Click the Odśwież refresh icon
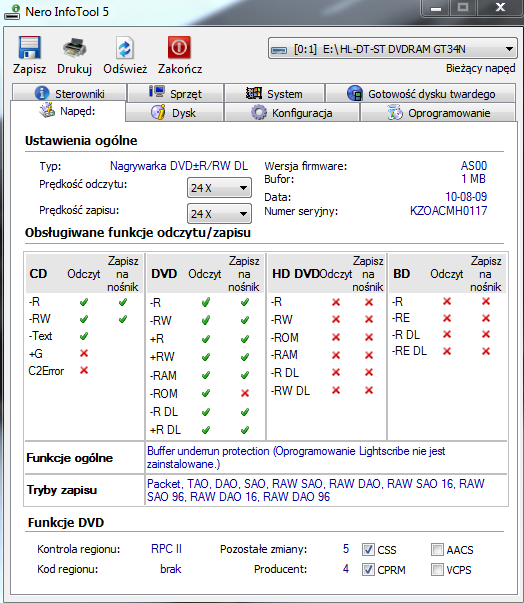This screenshot has height=603, width=524. click(125, 48)
